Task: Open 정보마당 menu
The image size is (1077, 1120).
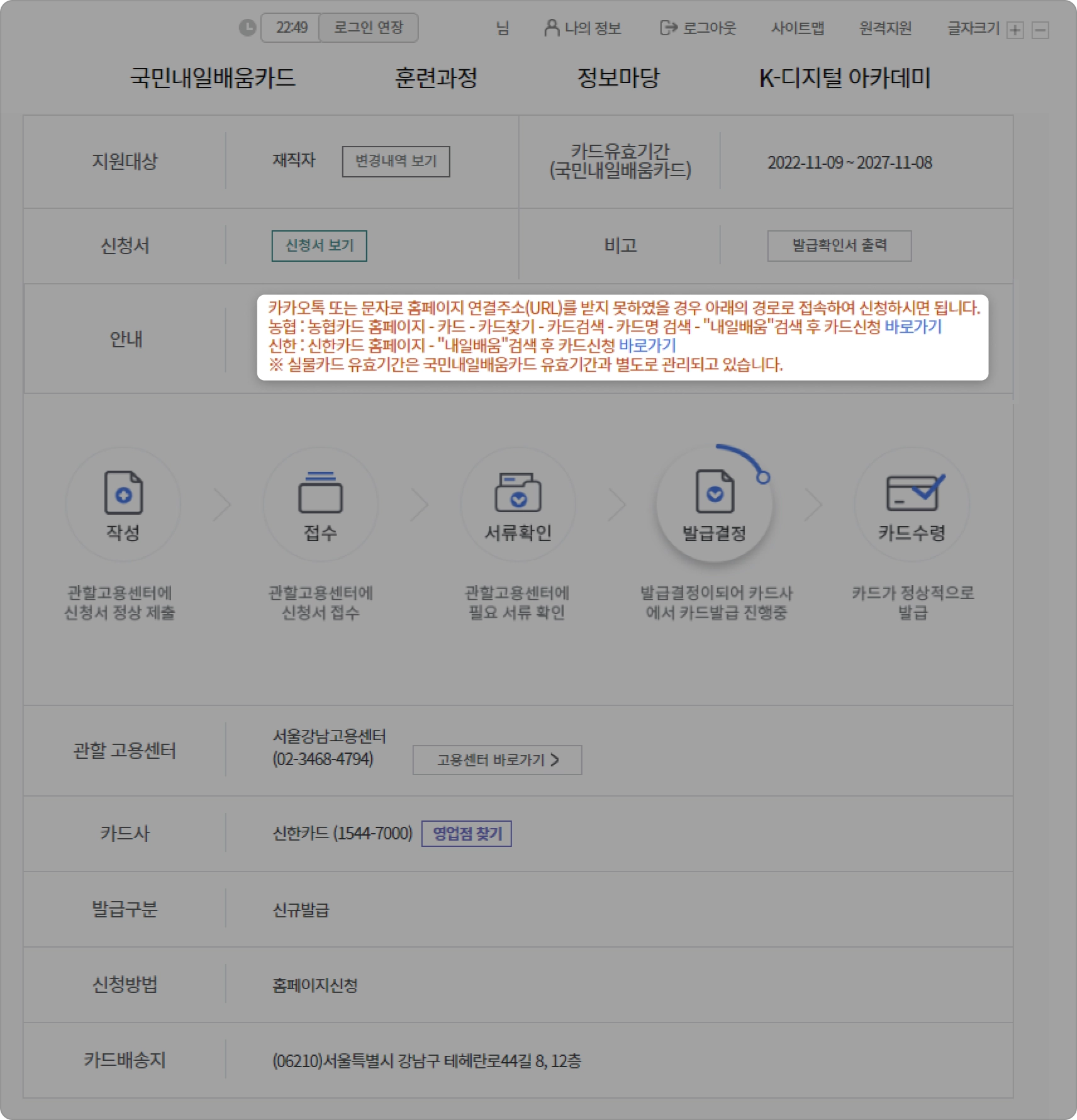Action: point(618,78)
